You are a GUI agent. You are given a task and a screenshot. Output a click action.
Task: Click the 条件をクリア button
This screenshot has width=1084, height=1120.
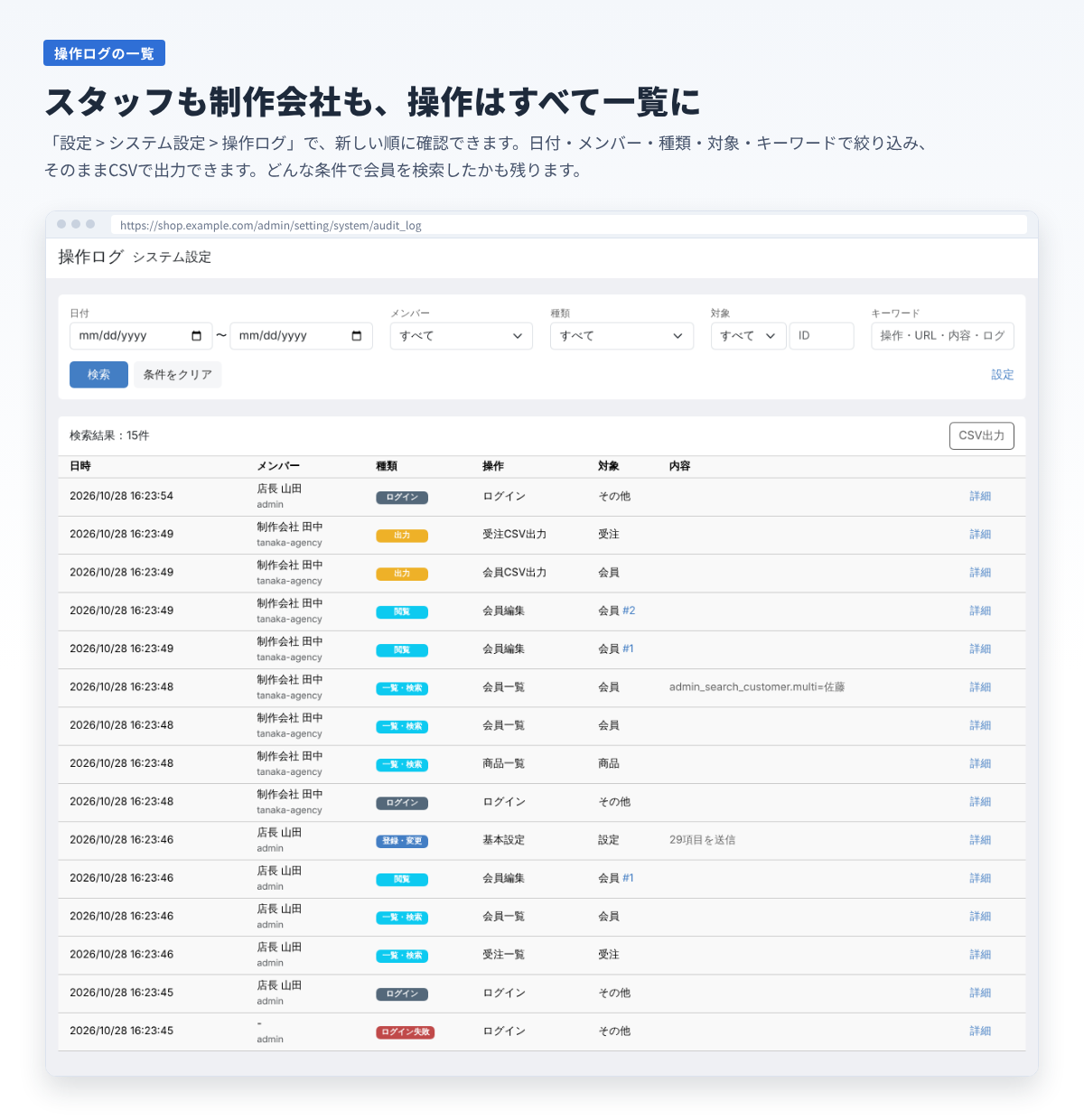point(178,375)
